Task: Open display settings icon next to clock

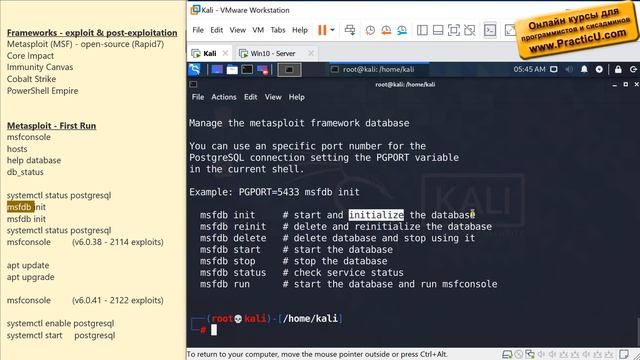Action: [554, 69]
